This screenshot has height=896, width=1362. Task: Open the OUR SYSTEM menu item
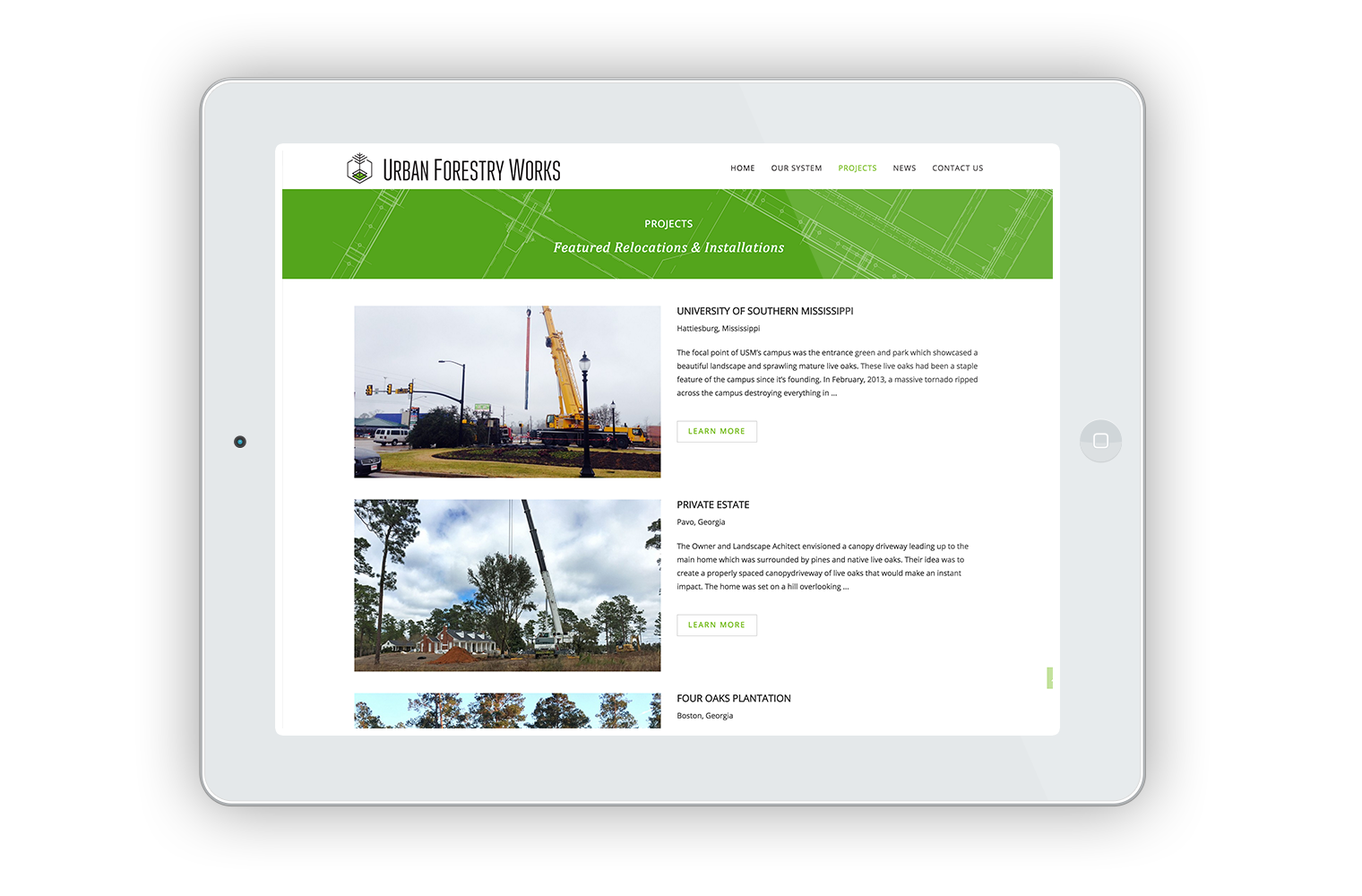click(796, 168)
